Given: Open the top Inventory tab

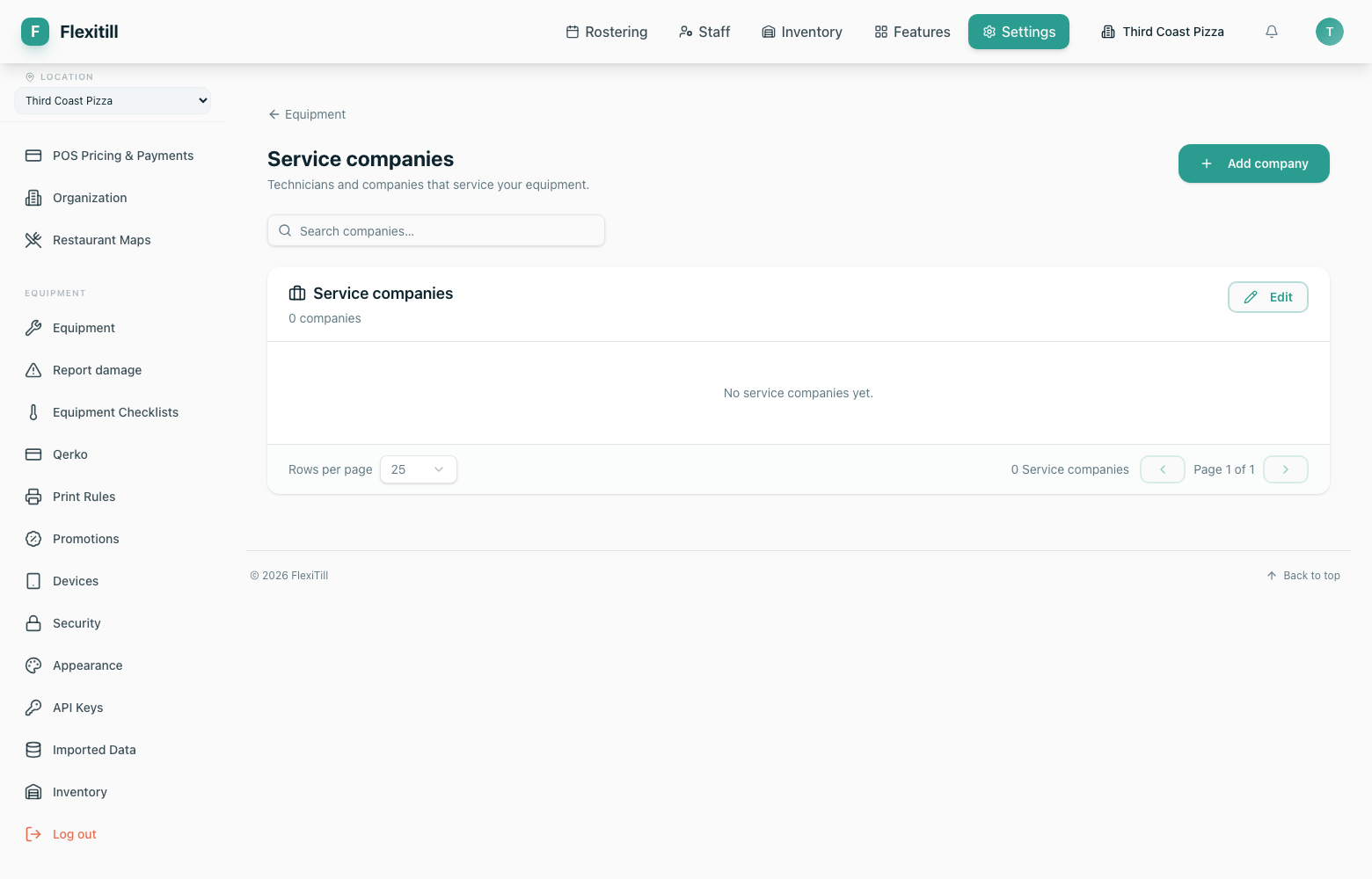Looking at the screenshot, I should point(802,32).
